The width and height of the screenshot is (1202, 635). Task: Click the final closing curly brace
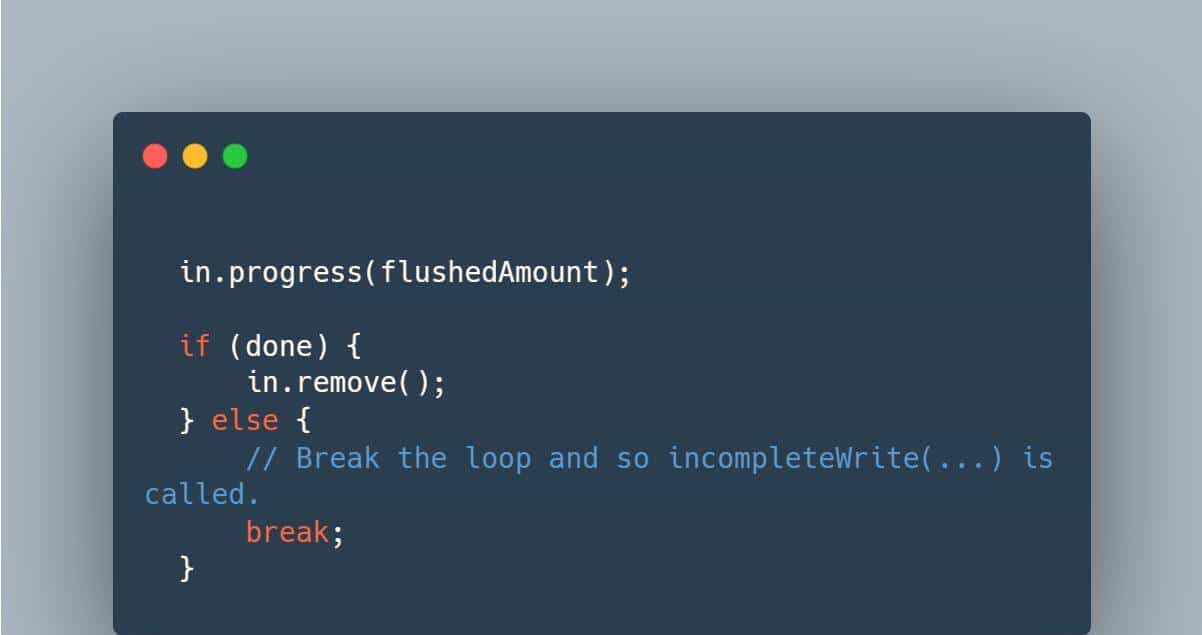click(186, 569)
